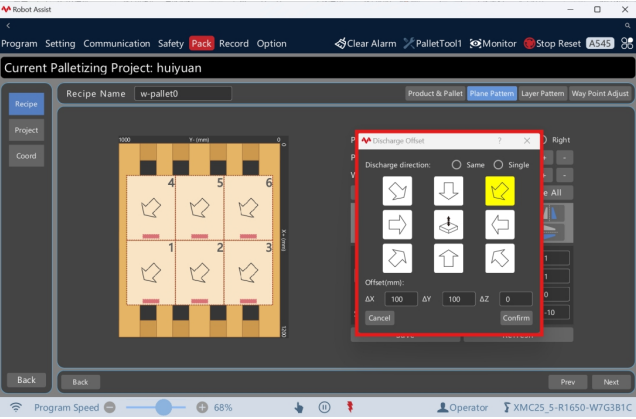Select Coord in left sidebar
Image resolution: width=636 pixels, height=419 pixels.
click(x=26, y=156)
